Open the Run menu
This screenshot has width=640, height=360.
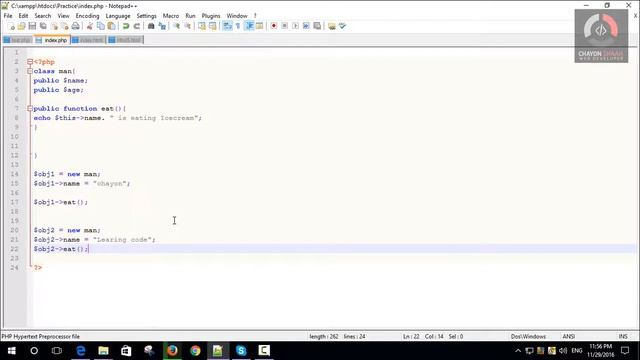point(190,16)
